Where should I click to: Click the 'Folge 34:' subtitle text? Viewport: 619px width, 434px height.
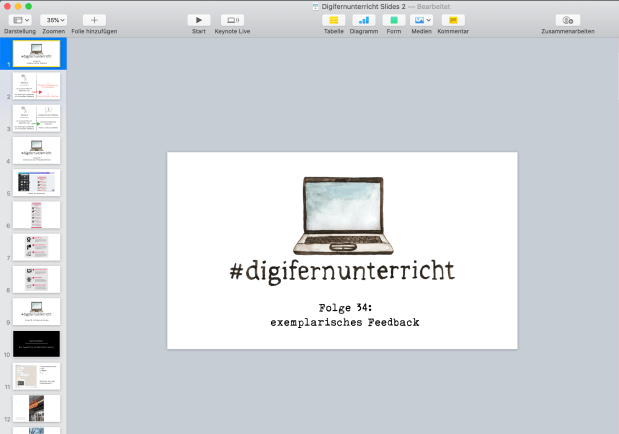coord(345,308)
